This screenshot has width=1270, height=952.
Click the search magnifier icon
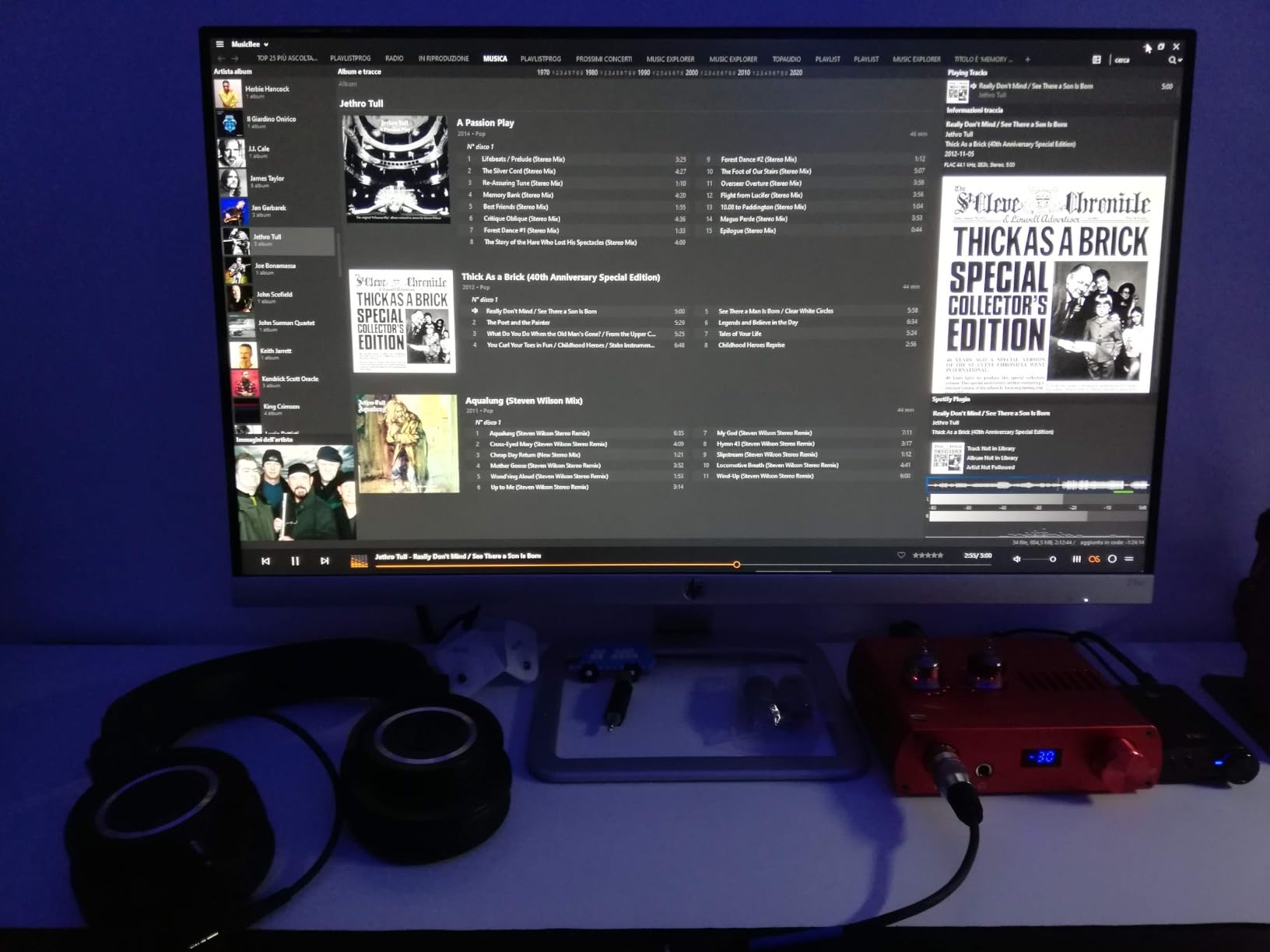pyautogui.click(x=1172, y=60)
